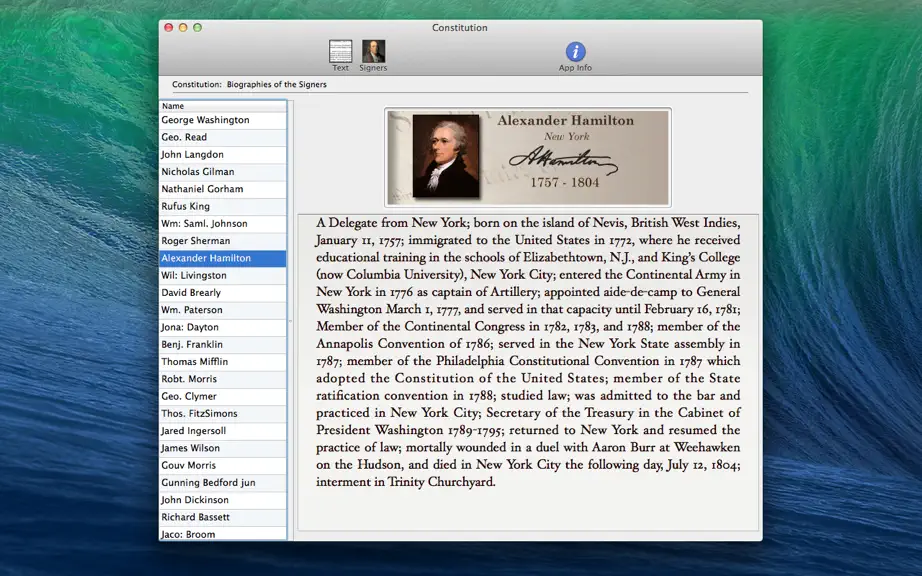The height and width of the screenshot is (576, 922).
Task: Click the Alexander Hamilton portrait card
Action: (527, 158)
